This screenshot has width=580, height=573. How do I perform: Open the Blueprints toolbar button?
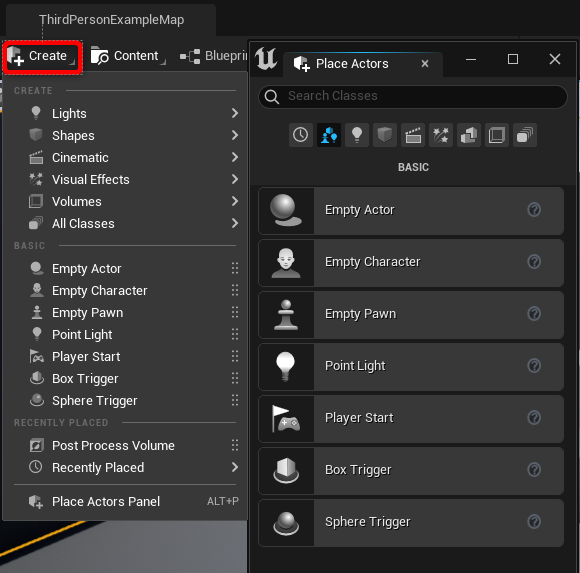point(213,57)
